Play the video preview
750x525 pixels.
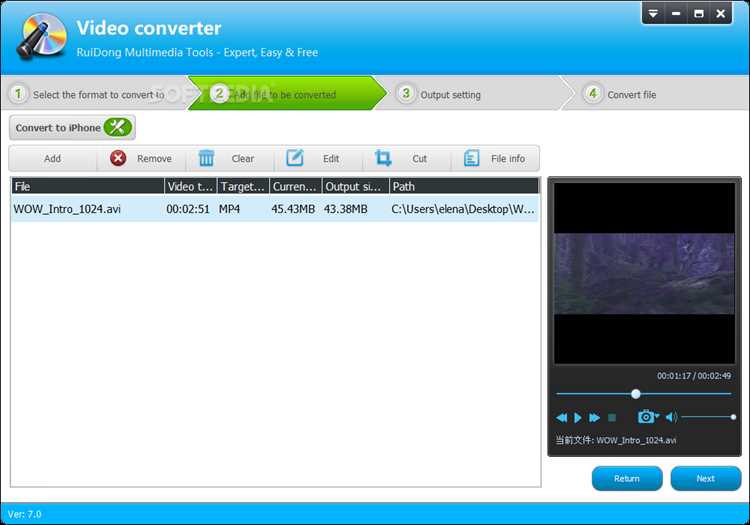pos(578,418)
